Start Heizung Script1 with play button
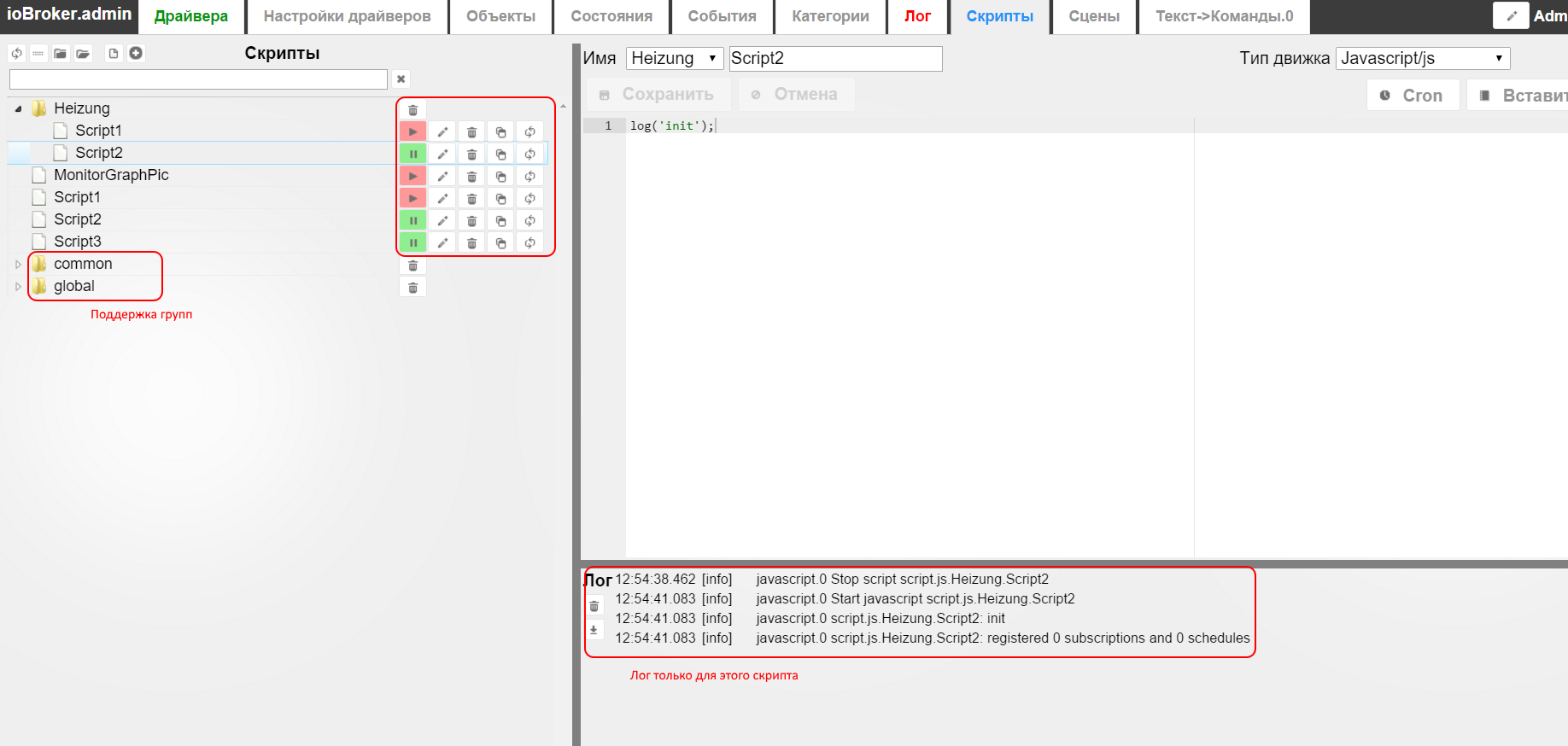This screenshot has width=1568, height=746. click(412, 132)
